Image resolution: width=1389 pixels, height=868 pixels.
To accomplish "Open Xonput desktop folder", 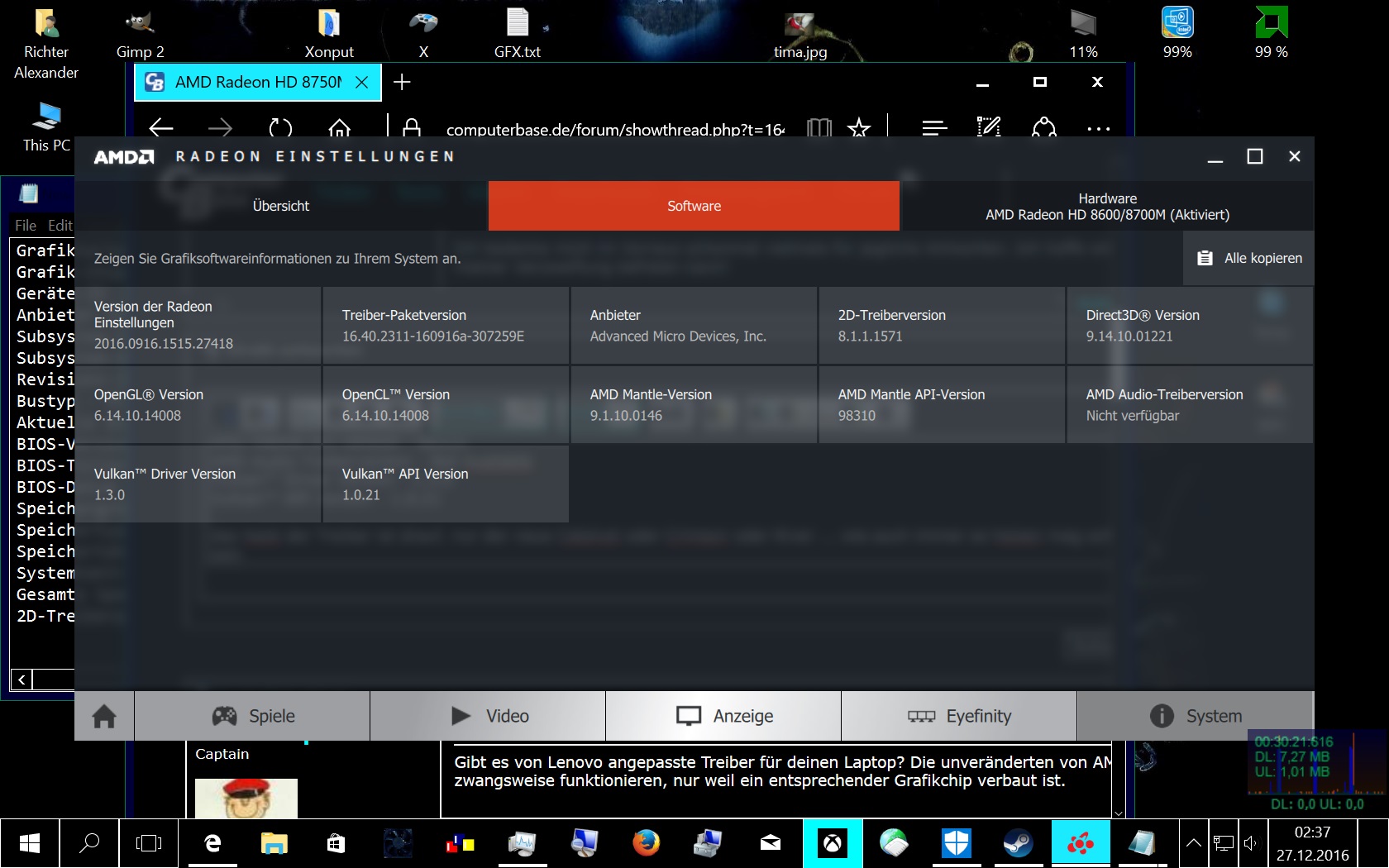I will 329,36.
